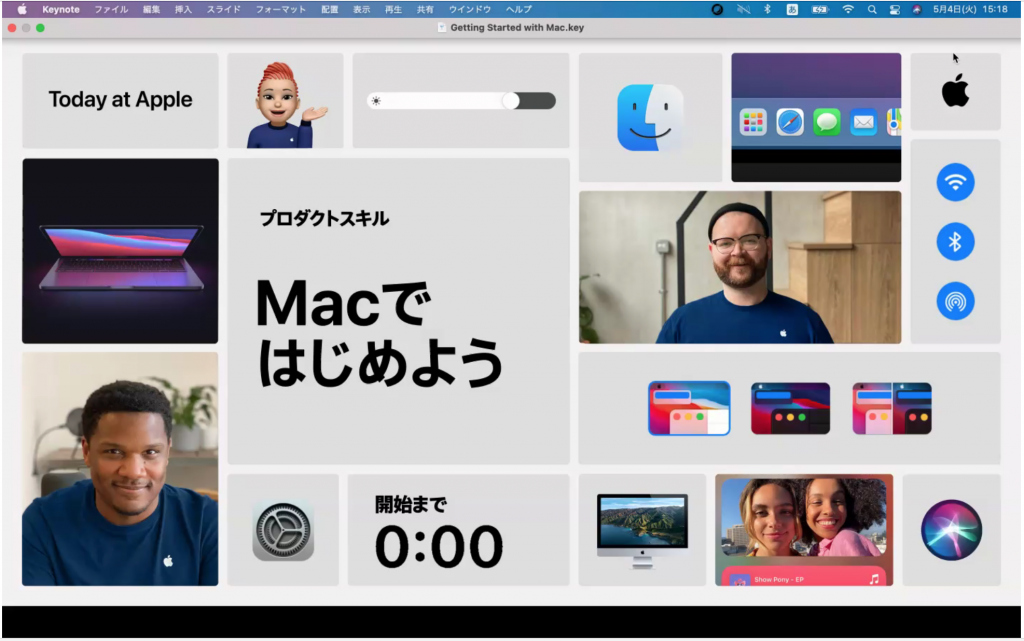The image size is (1024, 641).
Task: Click the date and time 5月4日(火) 15:18
Action: 970,9
